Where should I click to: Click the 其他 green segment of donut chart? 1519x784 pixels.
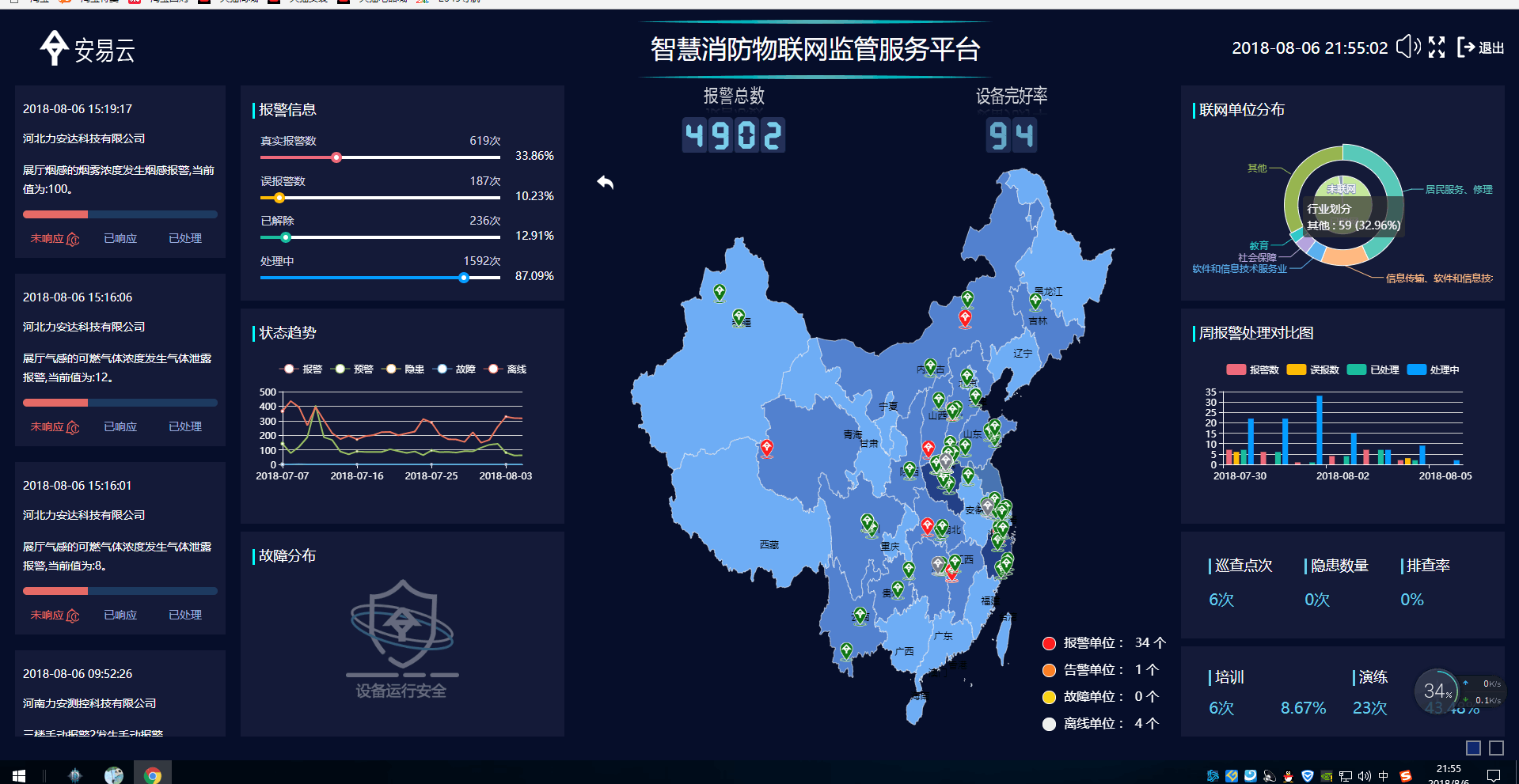1299,181
